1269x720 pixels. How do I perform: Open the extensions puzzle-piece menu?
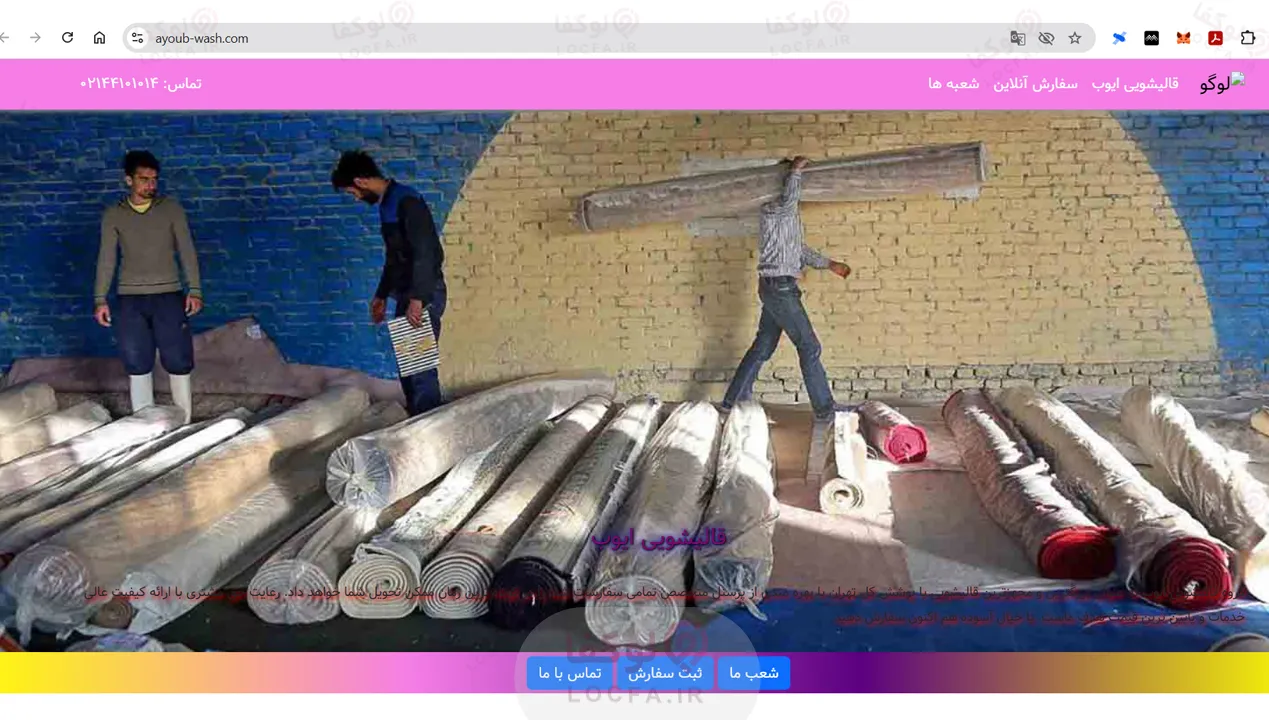tap(1248, 38)
